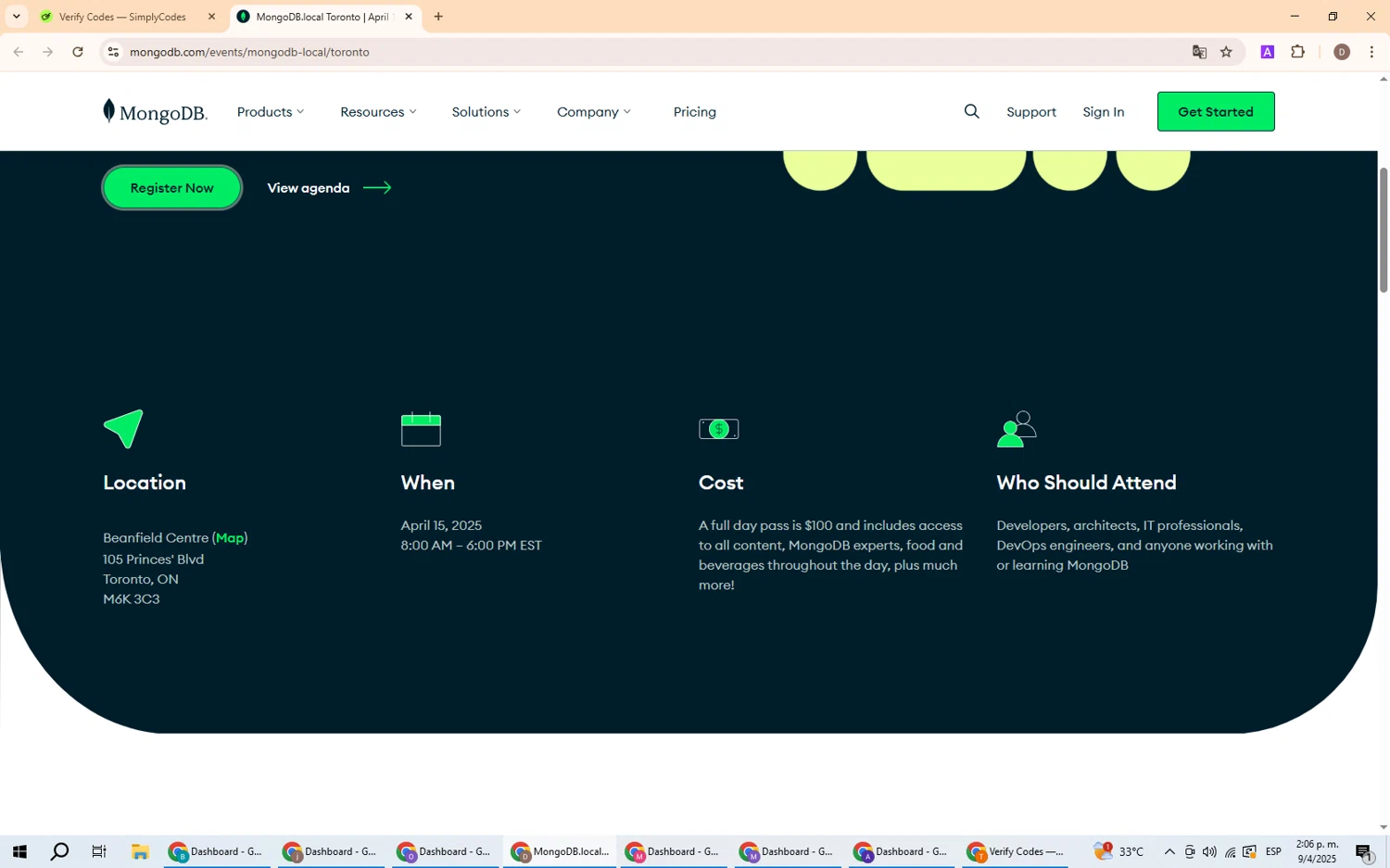Select the MongoDB.local Toronto tab
Viewport: 1390px width, 868px height.
322,17
